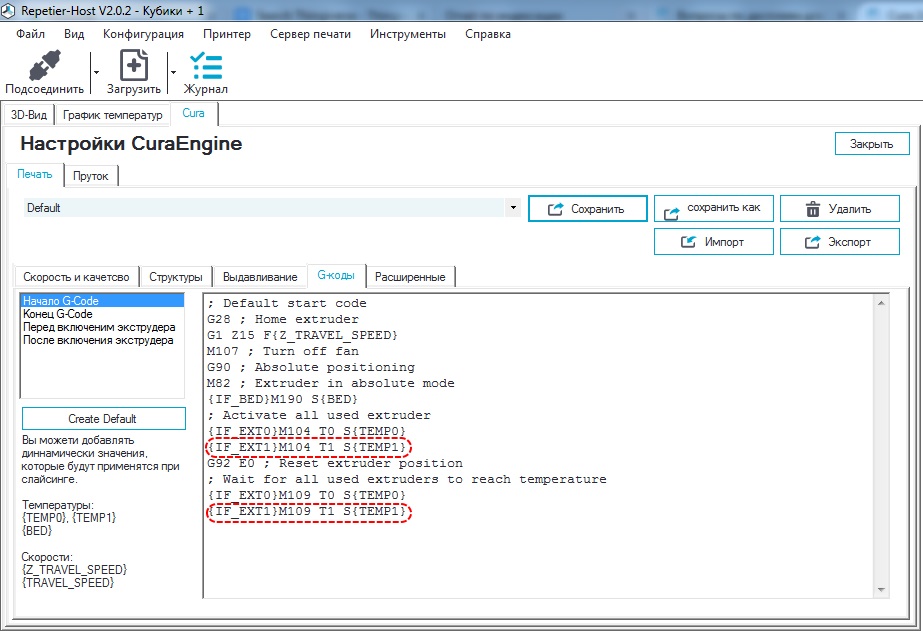Switch to the Пруток tab
The width and height of the screenshot is (923, 631).
tap(91, 176)
